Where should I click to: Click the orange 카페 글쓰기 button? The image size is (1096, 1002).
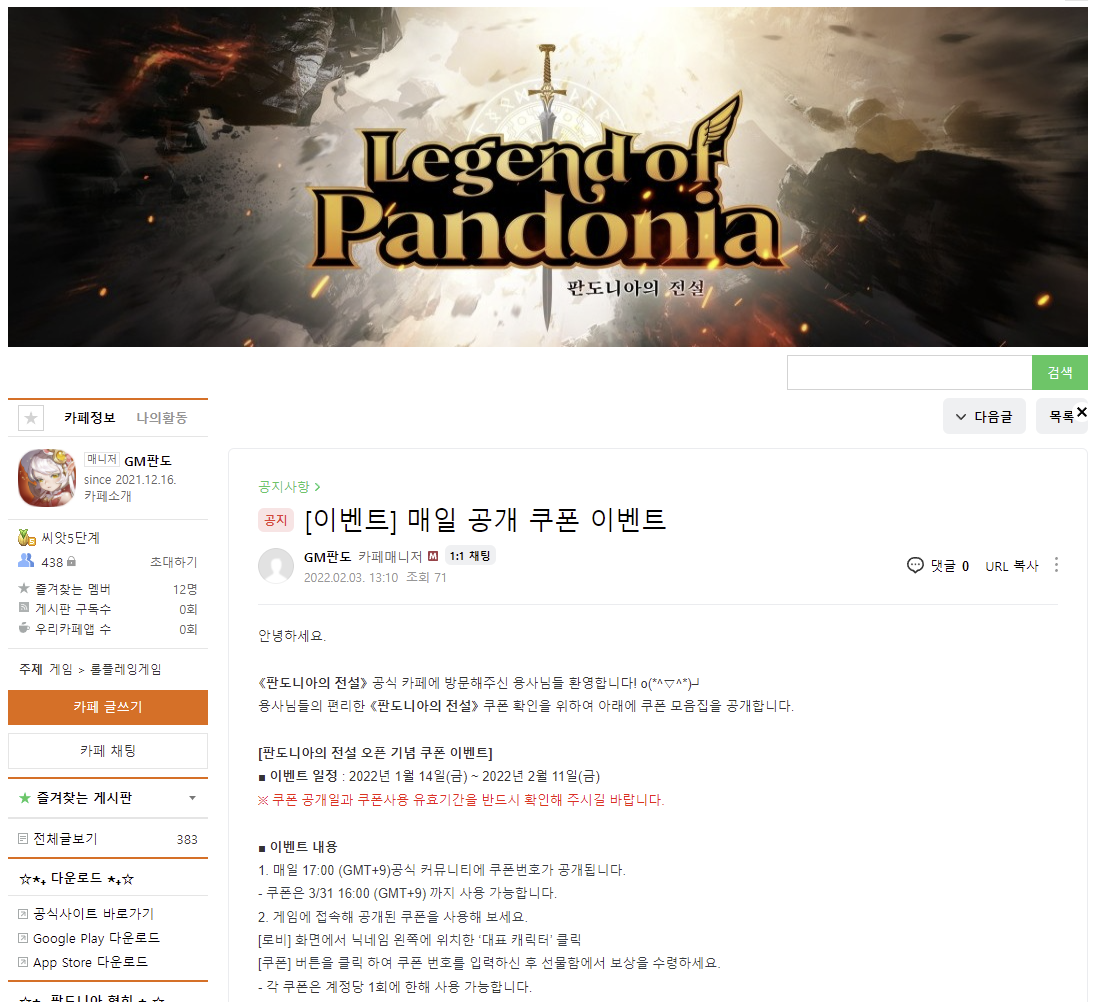pos(108,707)
